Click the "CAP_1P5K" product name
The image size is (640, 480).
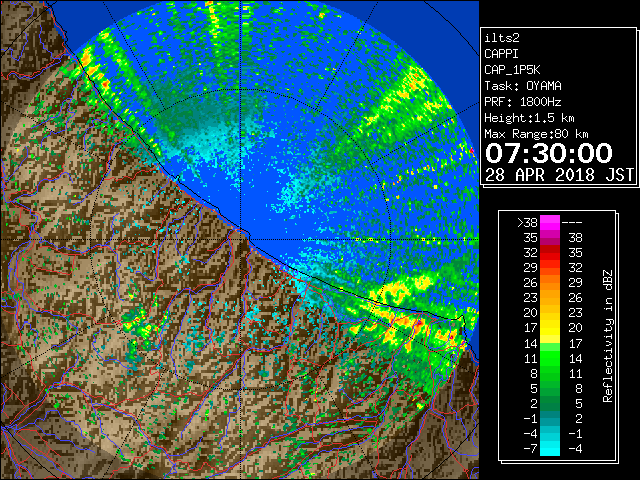point(512,70)
